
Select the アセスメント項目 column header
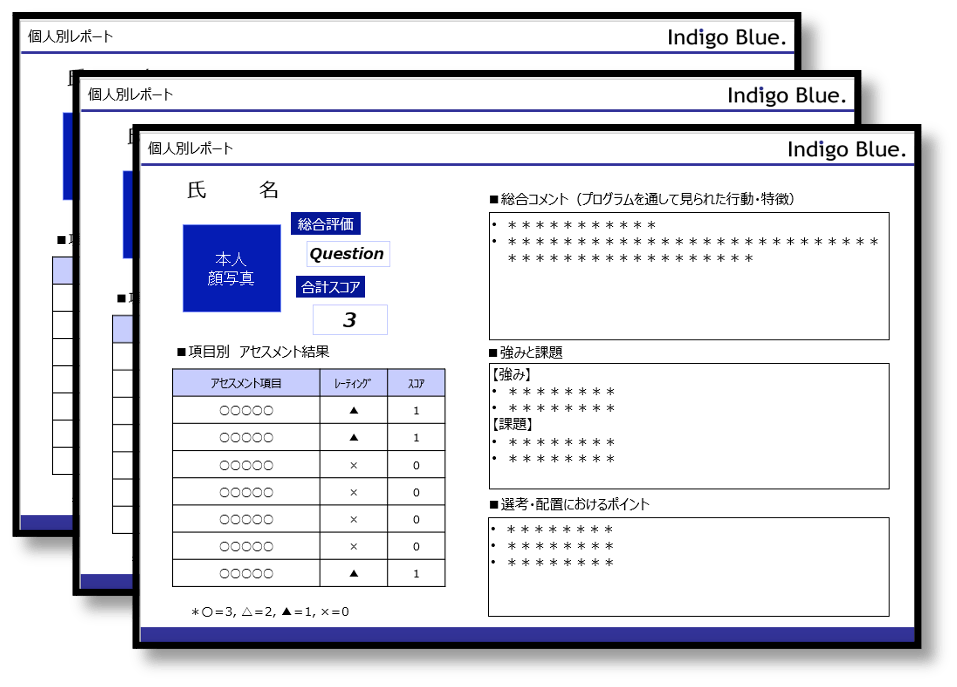click(246, 383)
